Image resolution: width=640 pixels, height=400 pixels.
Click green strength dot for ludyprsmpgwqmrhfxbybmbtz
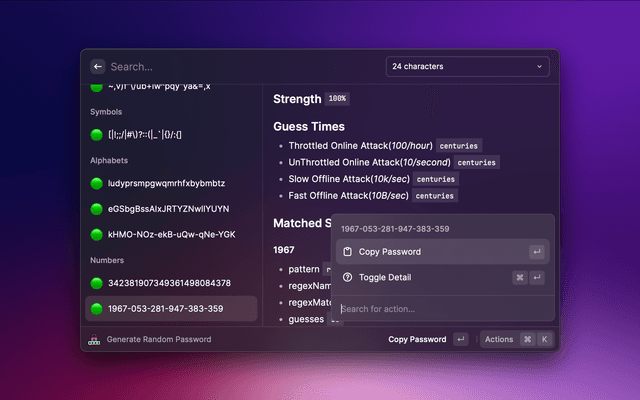pyautogui.click(x=97, y=184)
